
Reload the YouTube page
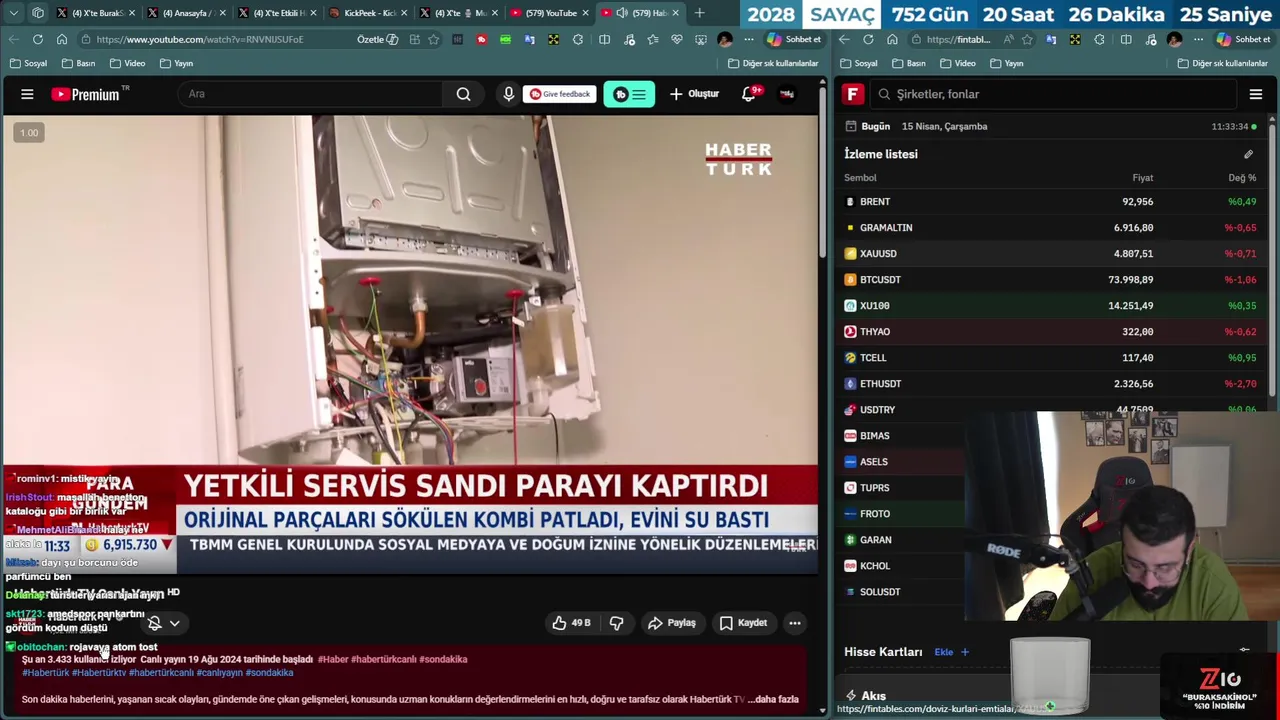pos(38,39)
